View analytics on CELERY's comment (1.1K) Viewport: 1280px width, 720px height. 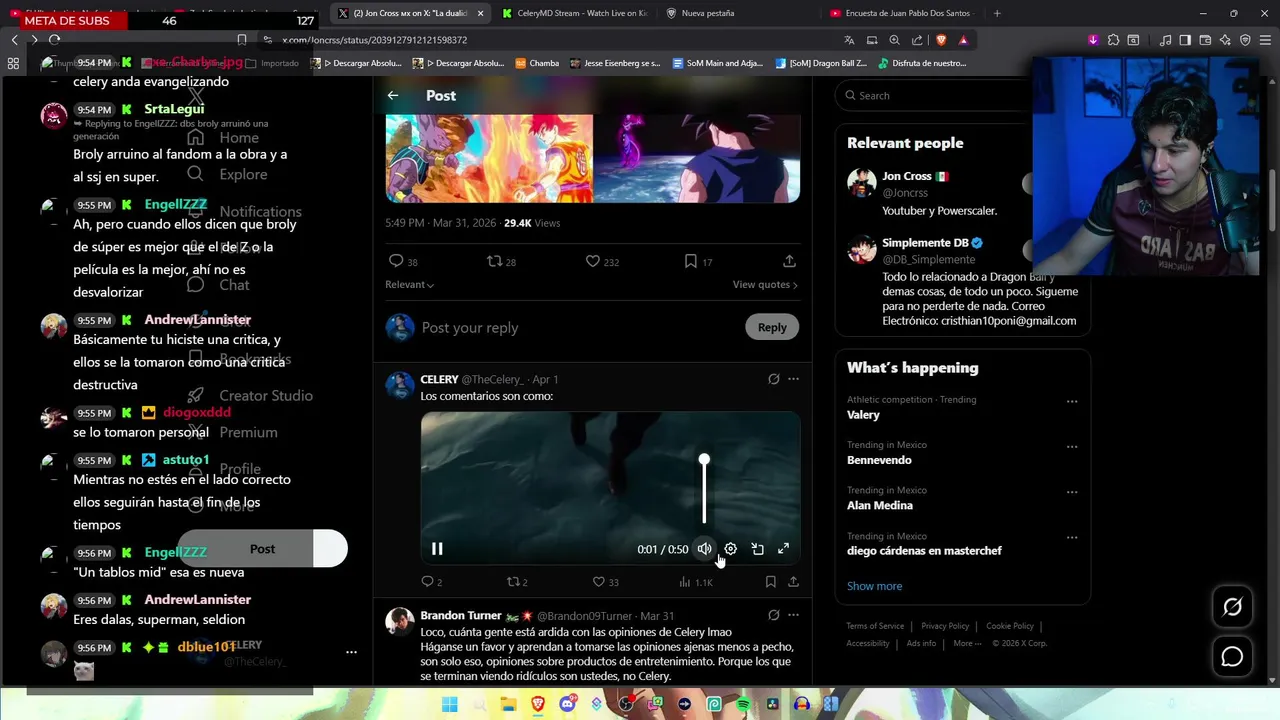pyautogui.click(x=695, y=582)
